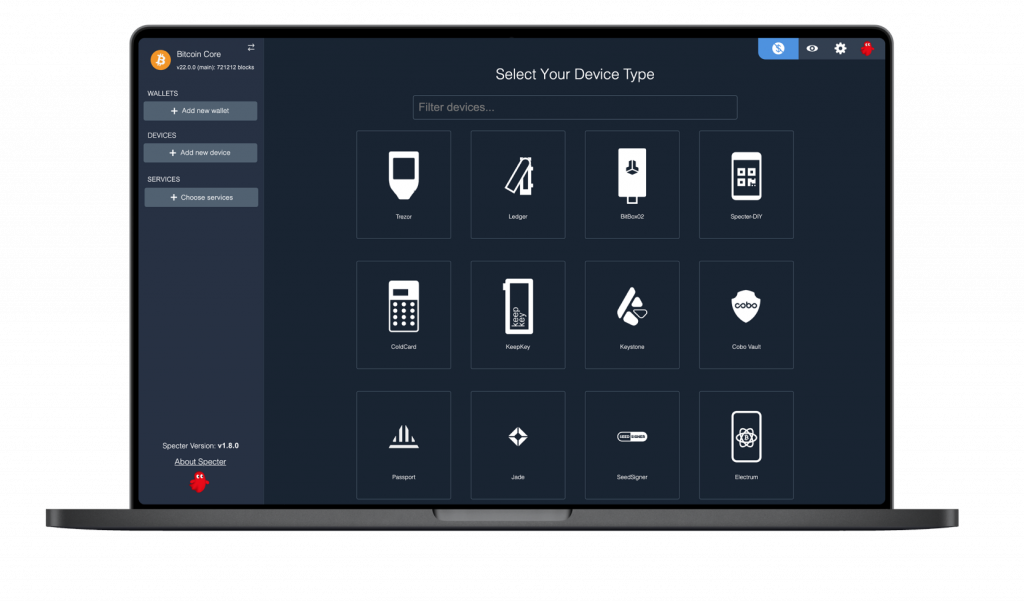
Task: Toggle the blue price display icon
Action: pos(778,47)
